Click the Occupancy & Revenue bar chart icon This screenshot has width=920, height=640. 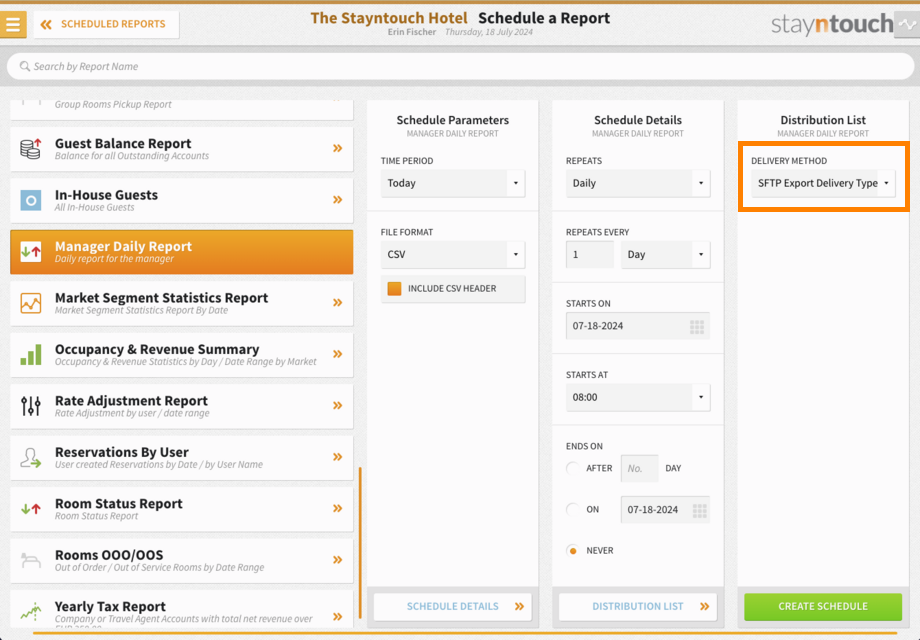[x=31, y=354]
